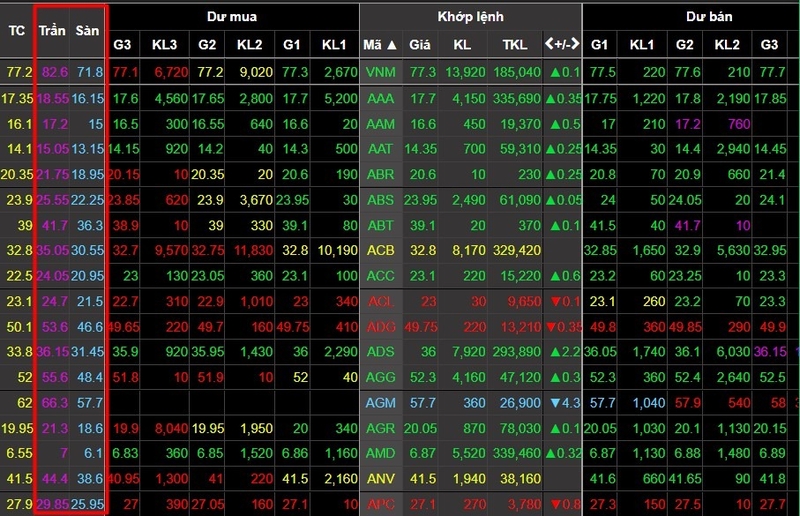The width and height of the screenshot is (800, 516).
Task: Open the AAA stock symbol
Action: [x=381, y=98]
